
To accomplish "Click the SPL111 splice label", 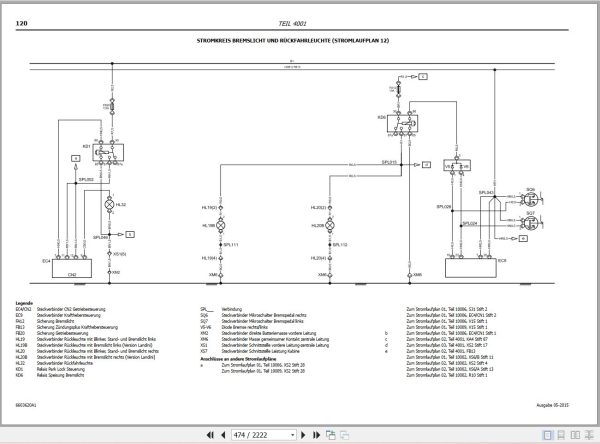I will (231, 245).
